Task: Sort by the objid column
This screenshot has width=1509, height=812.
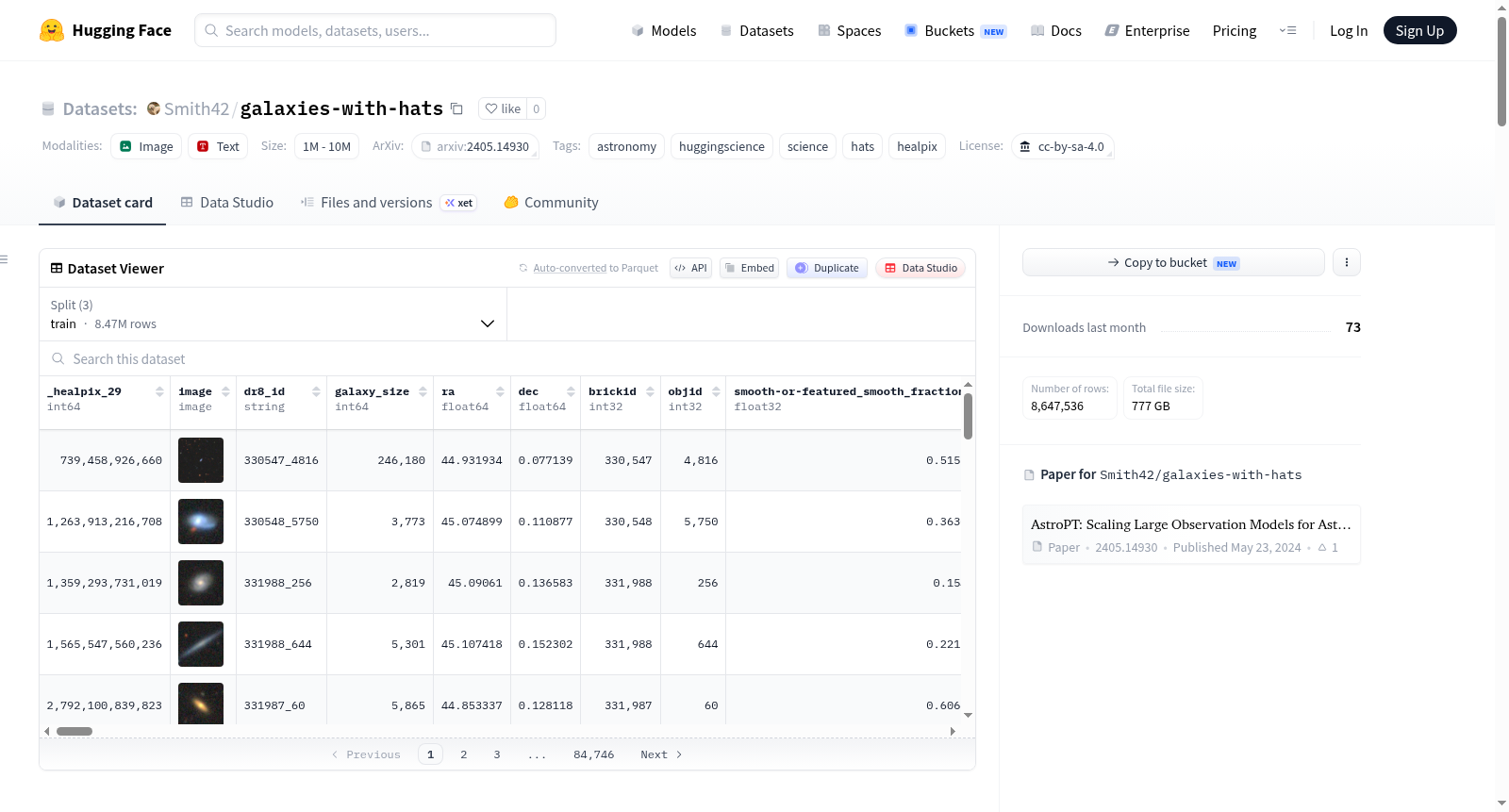Action: 716,391
